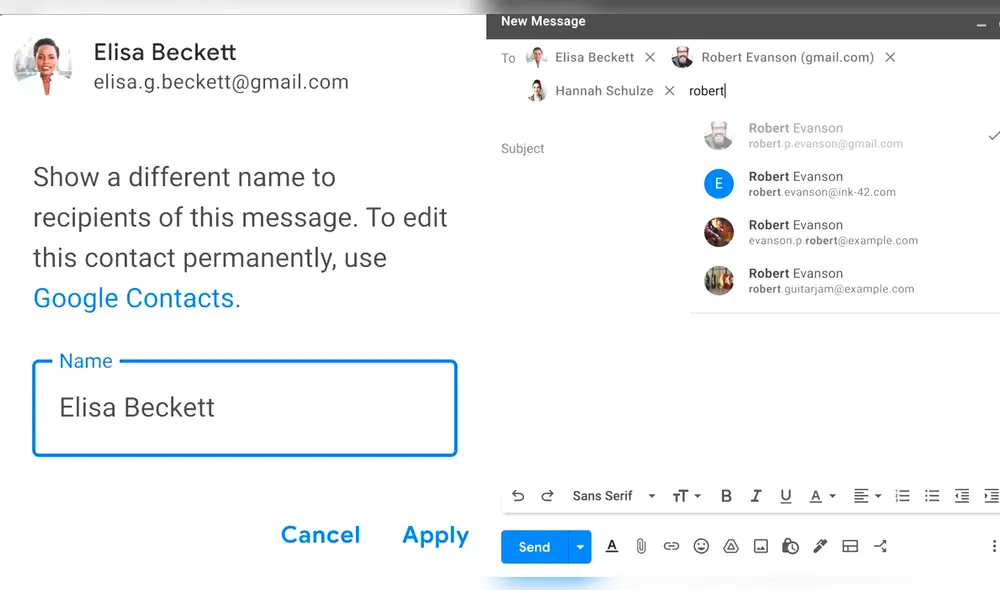Image resolution: width=1000 pixels, height=590 pixels.
Task: Enable confidential mode for this message
Action: point(790,546)
